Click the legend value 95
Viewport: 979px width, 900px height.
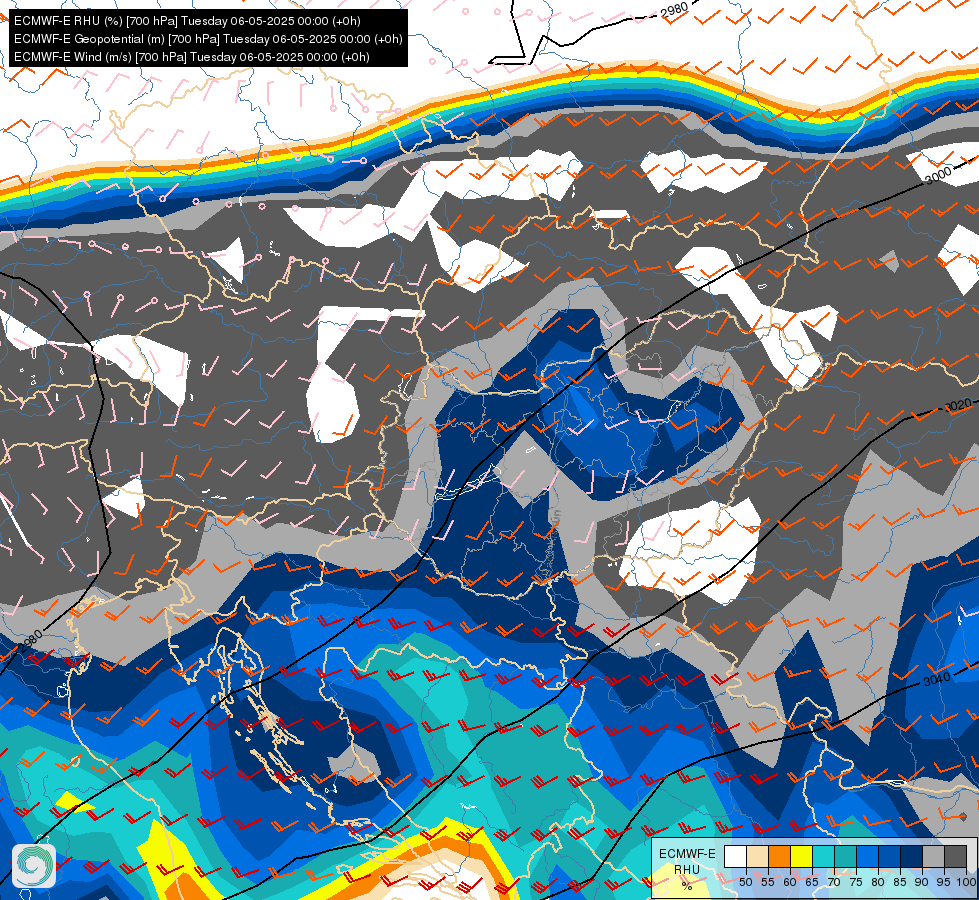click(x=943, y=882)
